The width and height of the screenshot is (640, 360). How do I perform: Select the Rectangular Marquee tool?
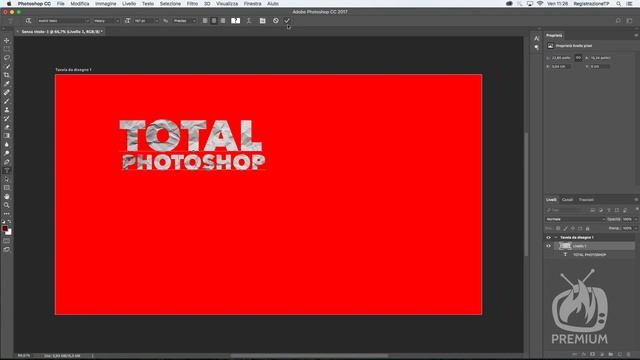pos(7,49)
